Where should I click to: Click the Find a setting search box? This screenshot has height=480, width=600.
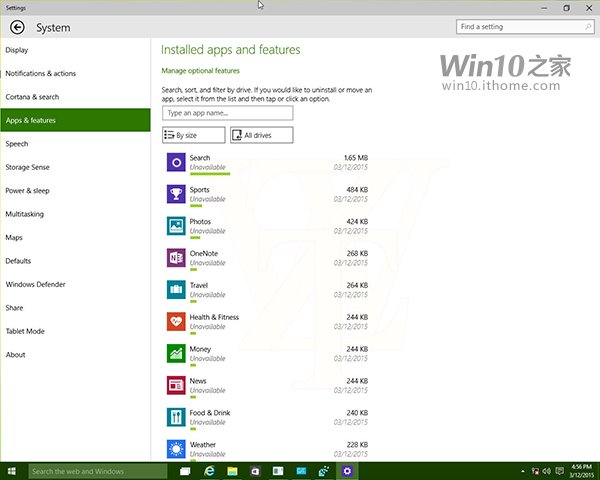tap(525, 27)
